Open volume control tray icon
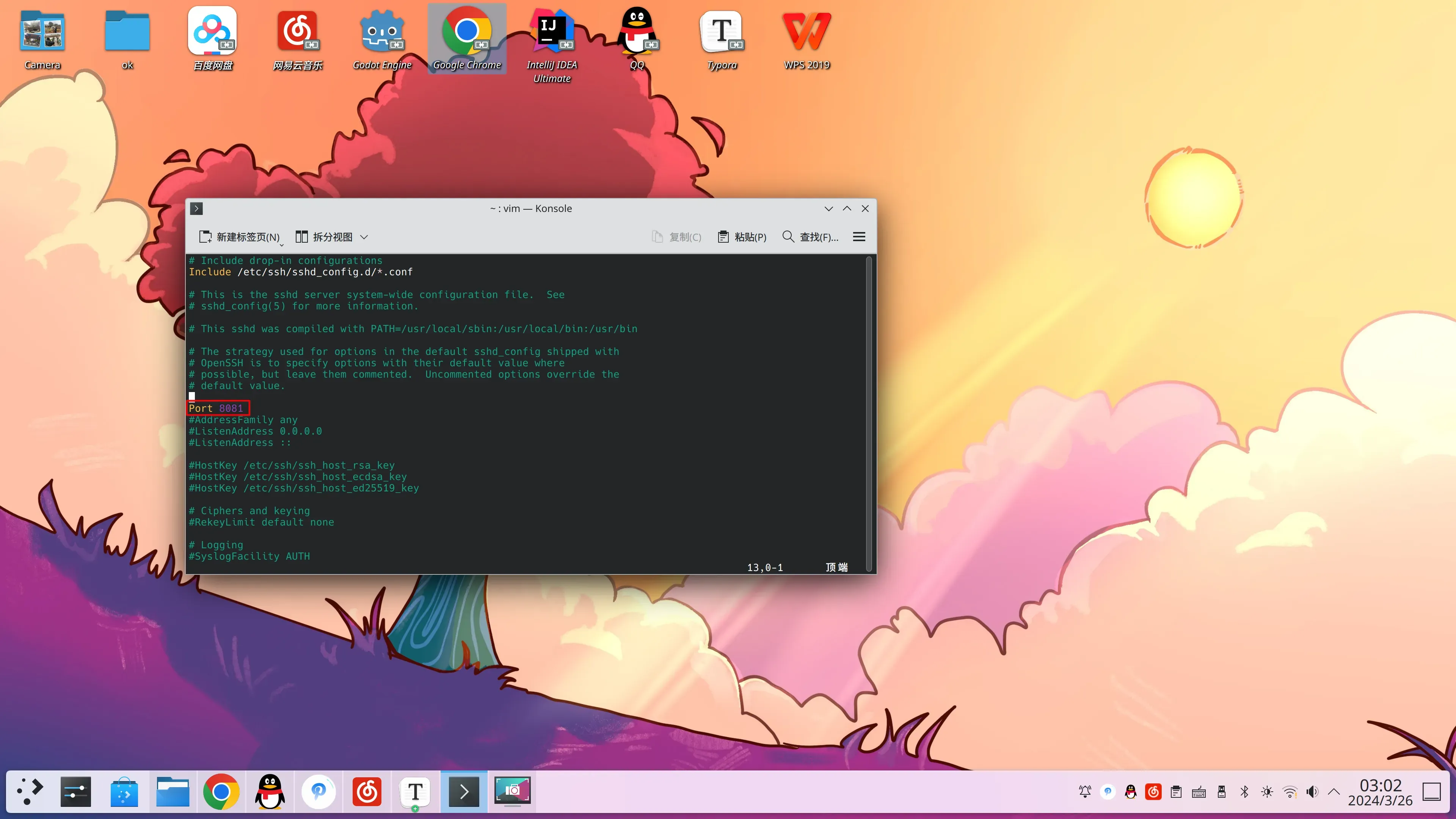The height and width of the screenshot is (819, 1456). pyautogui.click(x=1312, y=791)
